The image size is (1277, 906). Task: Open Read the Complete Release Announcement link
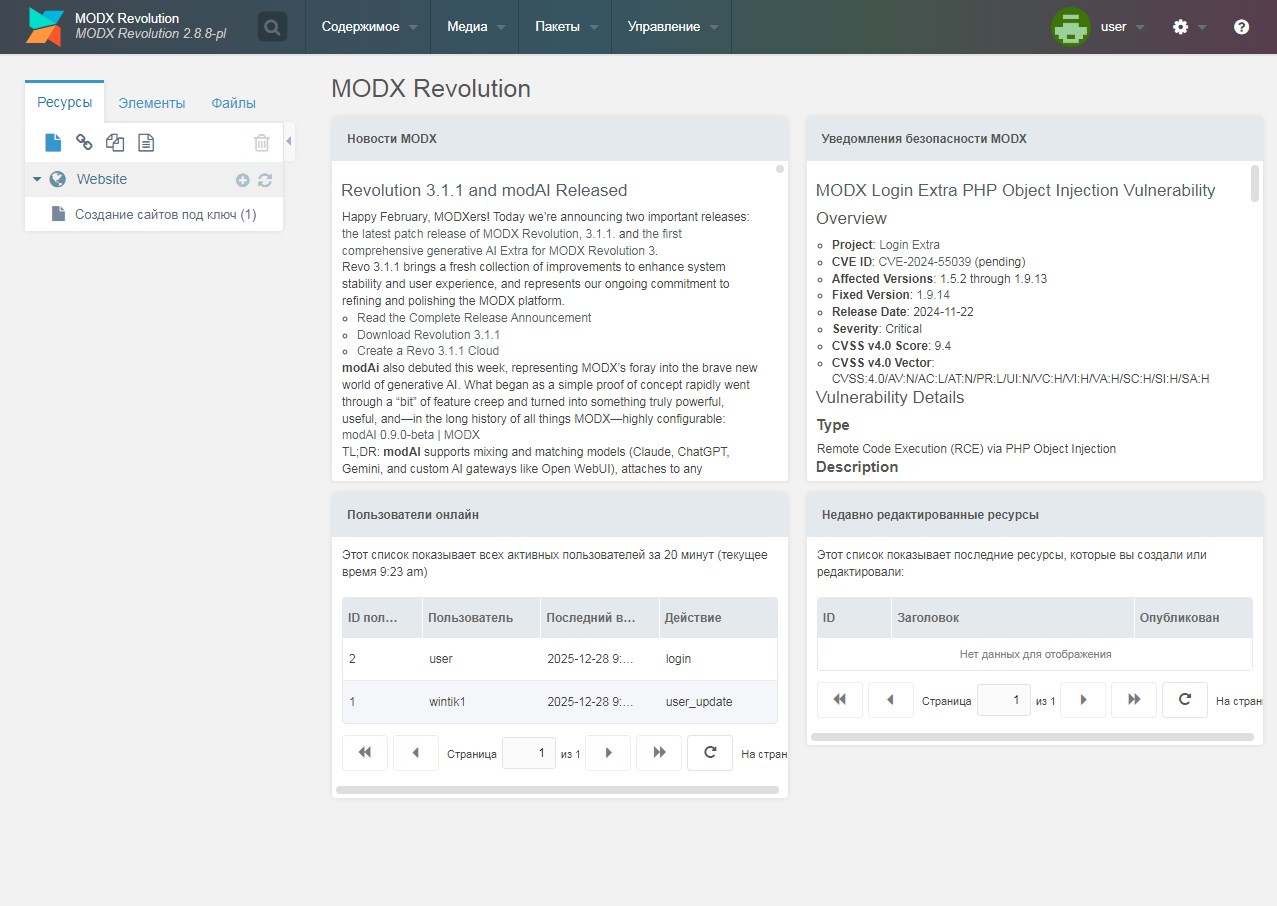click(x=474, y=318)
